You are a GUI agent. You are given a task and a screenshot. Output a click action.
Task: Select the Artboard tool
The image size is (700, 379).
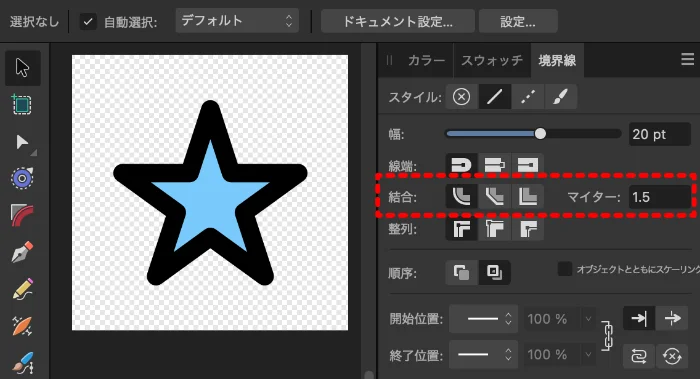click(21, 105)
